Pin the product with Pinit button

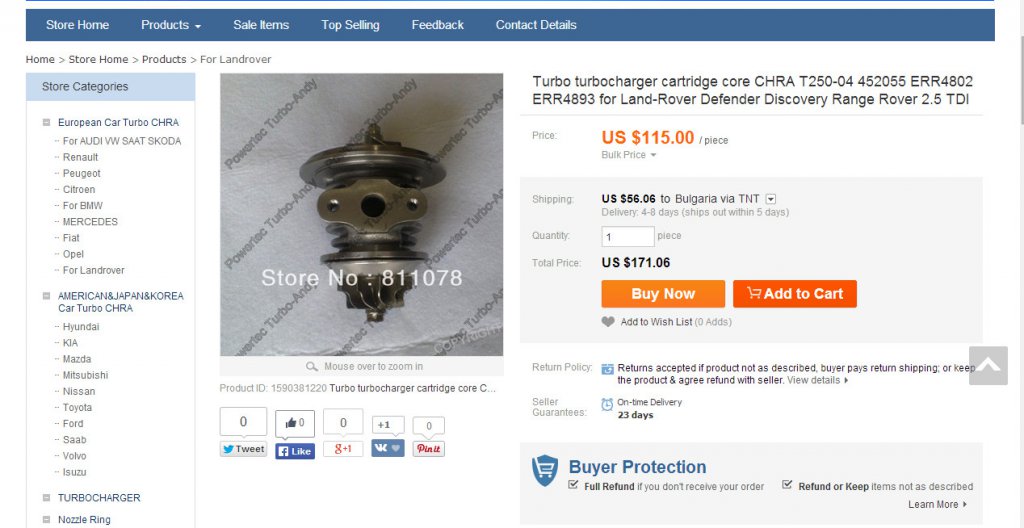428,449
